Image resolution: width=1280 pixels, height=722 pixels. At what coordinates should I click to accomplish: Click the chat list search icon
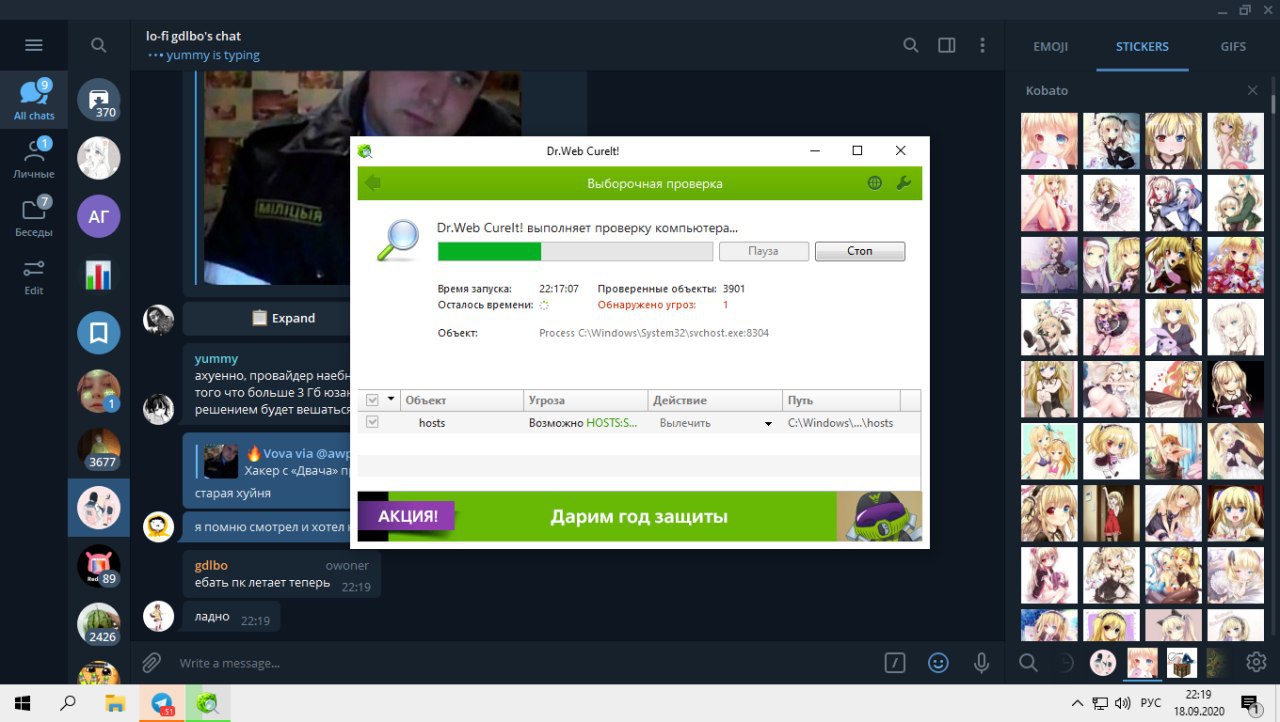(98, 45)
